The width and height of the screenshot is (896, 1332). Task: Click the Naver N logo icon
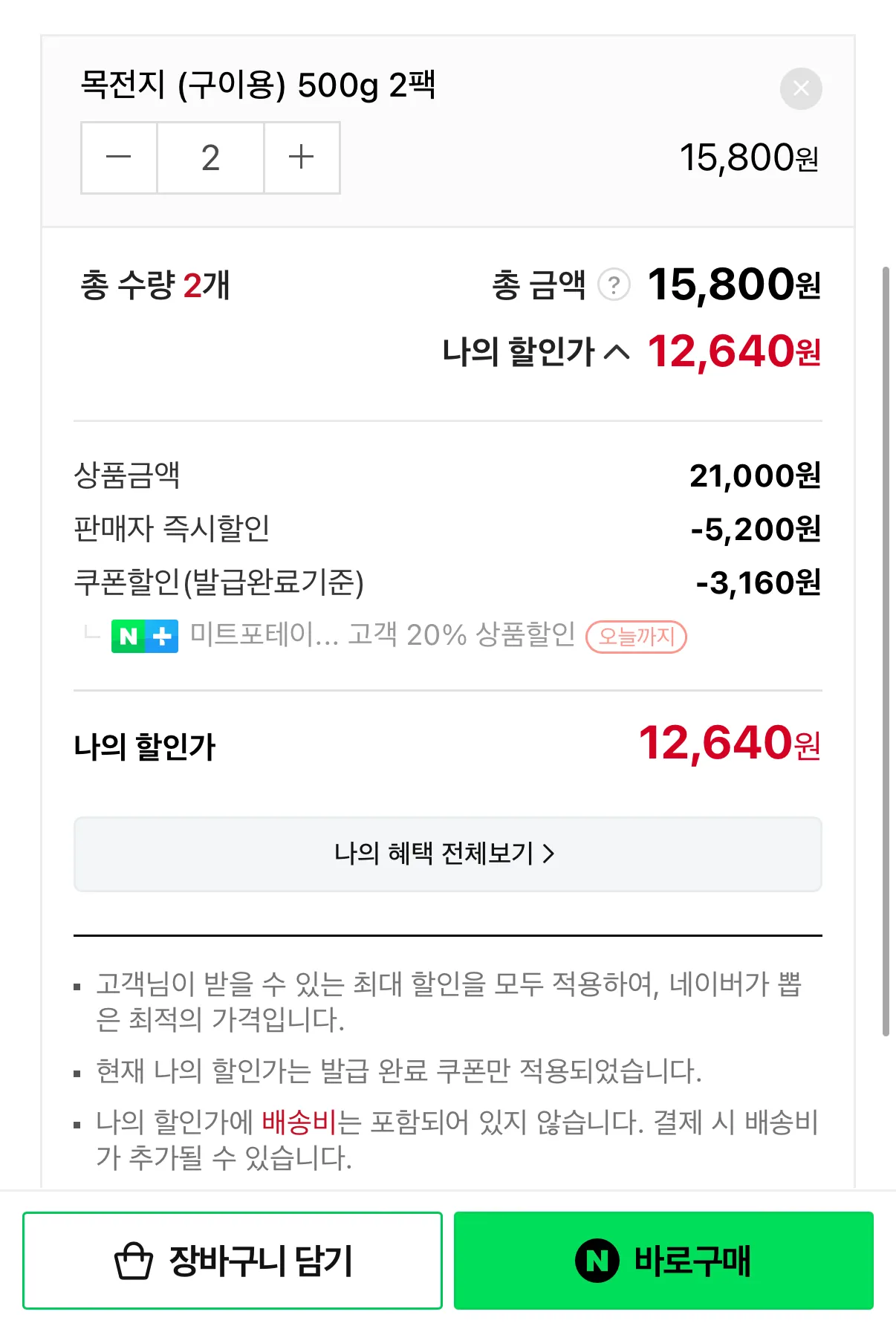pyautogui.click(x=597, y=1261)
